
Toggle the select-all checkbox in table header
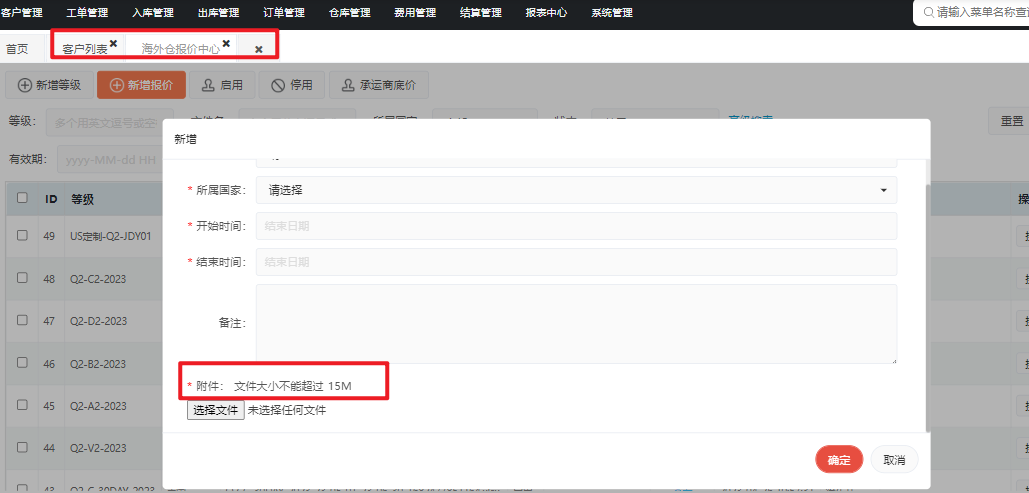[x=22, y=198]
